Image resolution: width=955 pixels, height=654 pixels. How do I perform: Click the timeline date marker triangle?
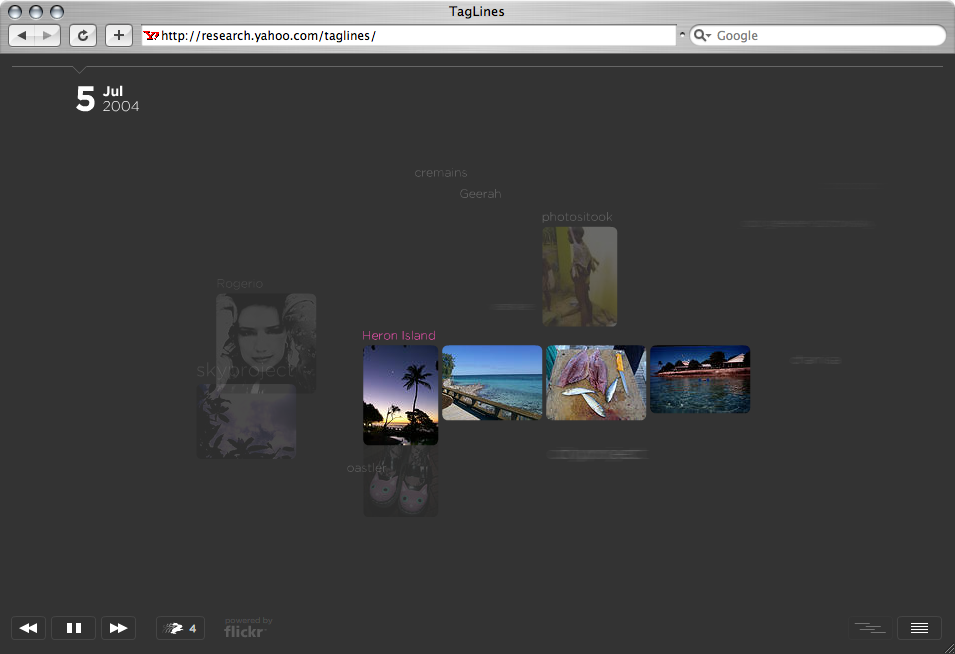click(x=80, y=70)
